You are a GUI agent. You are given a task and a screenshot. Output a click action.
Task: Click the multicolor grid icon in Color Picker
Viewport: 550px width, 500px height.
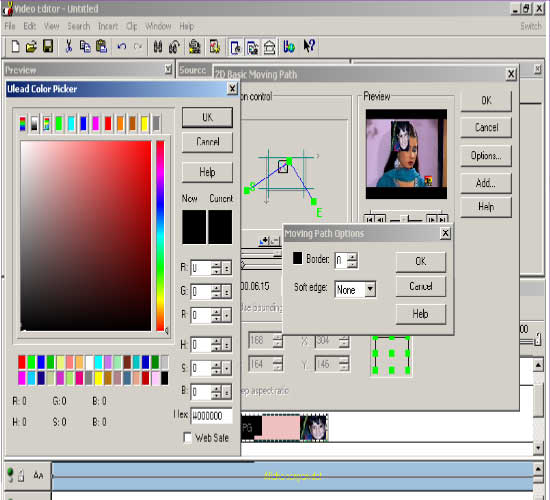tap(46, 124)
